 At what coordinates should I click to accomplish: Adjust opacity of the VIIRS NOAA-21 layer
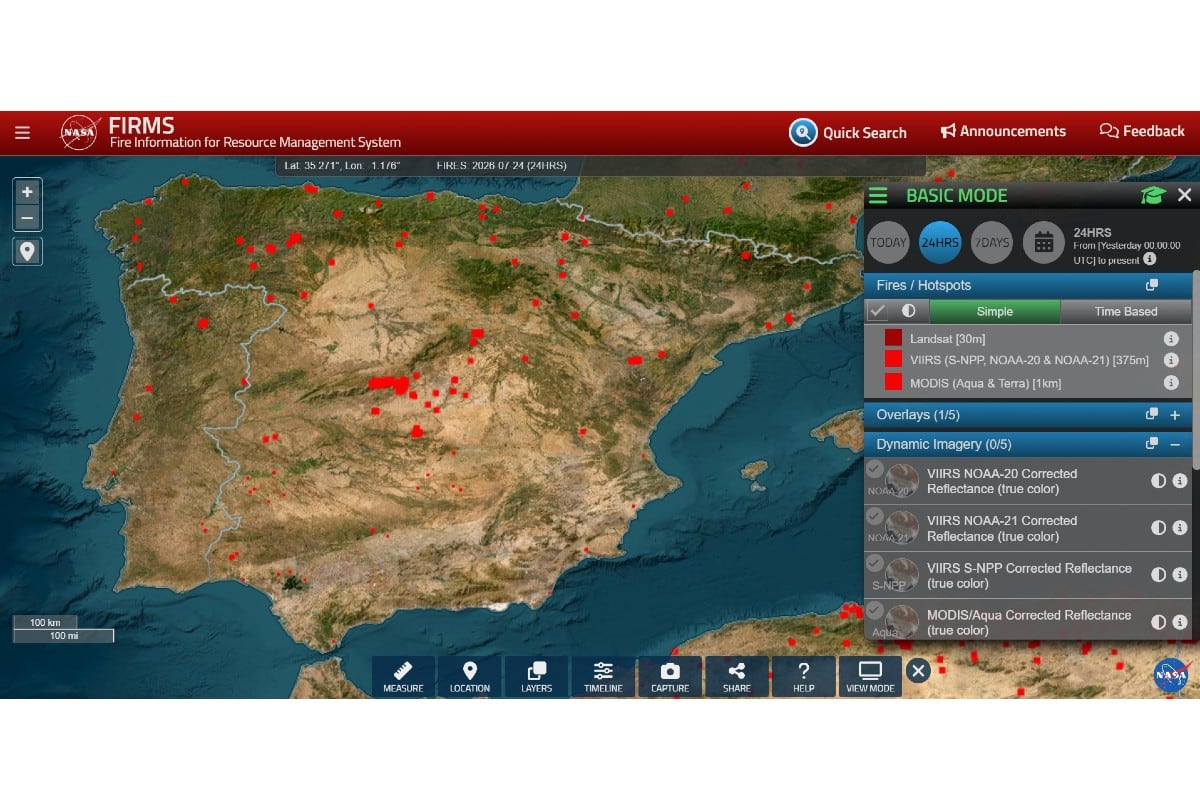(x=1159, y=528)
